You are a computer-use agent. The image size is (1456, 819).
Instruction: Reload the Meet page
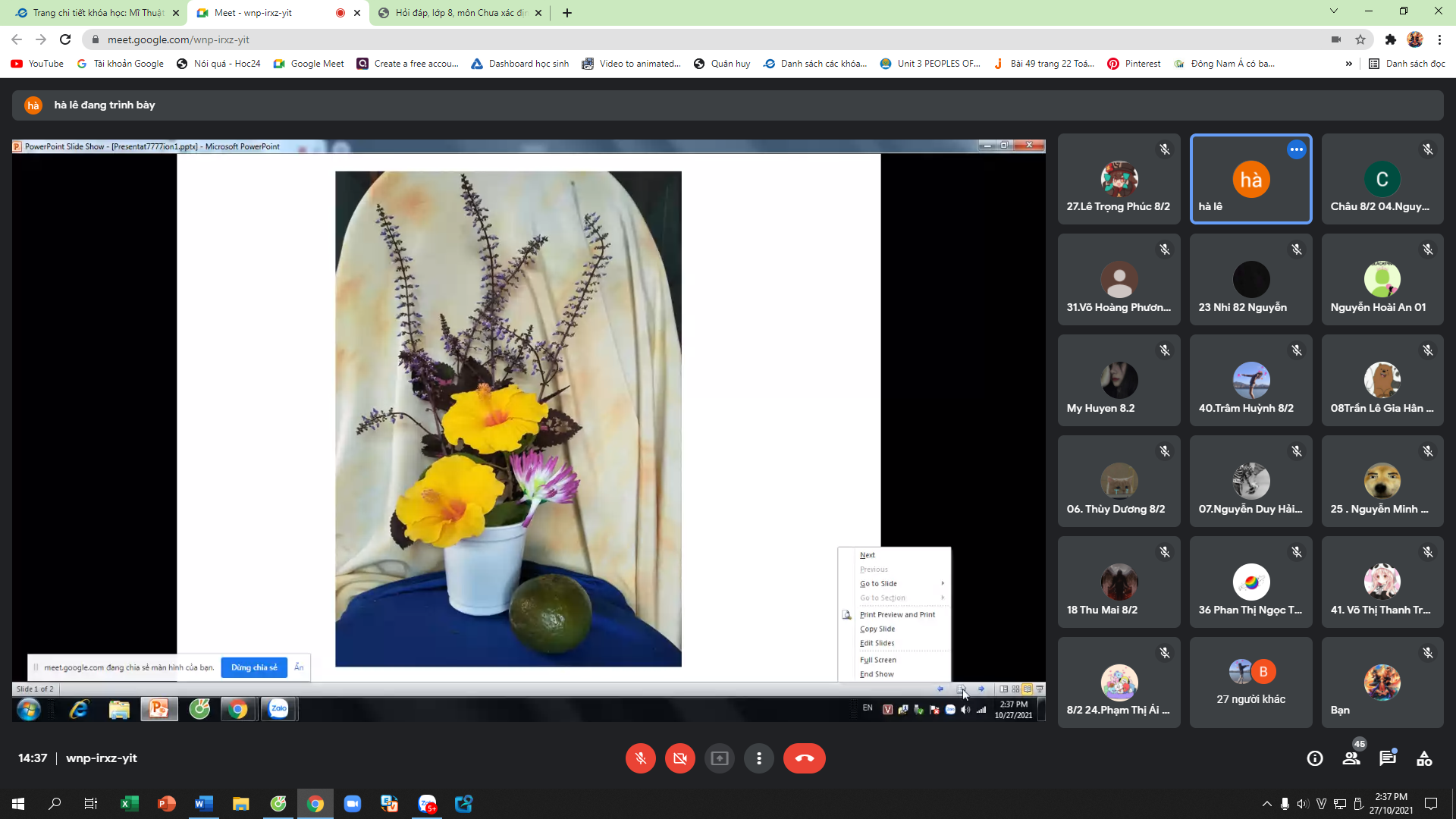[x=65, y=39]
